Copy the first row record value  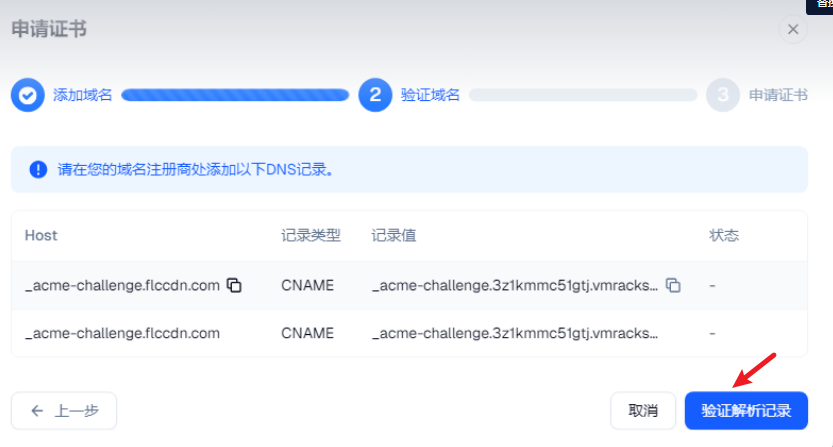(x=673, y=285)
